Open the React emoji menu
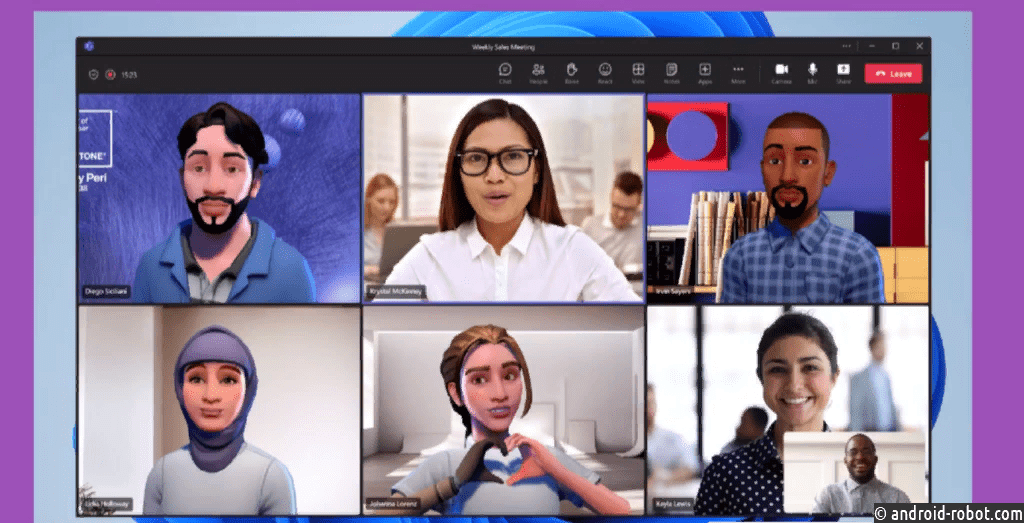 click(605, 73)
